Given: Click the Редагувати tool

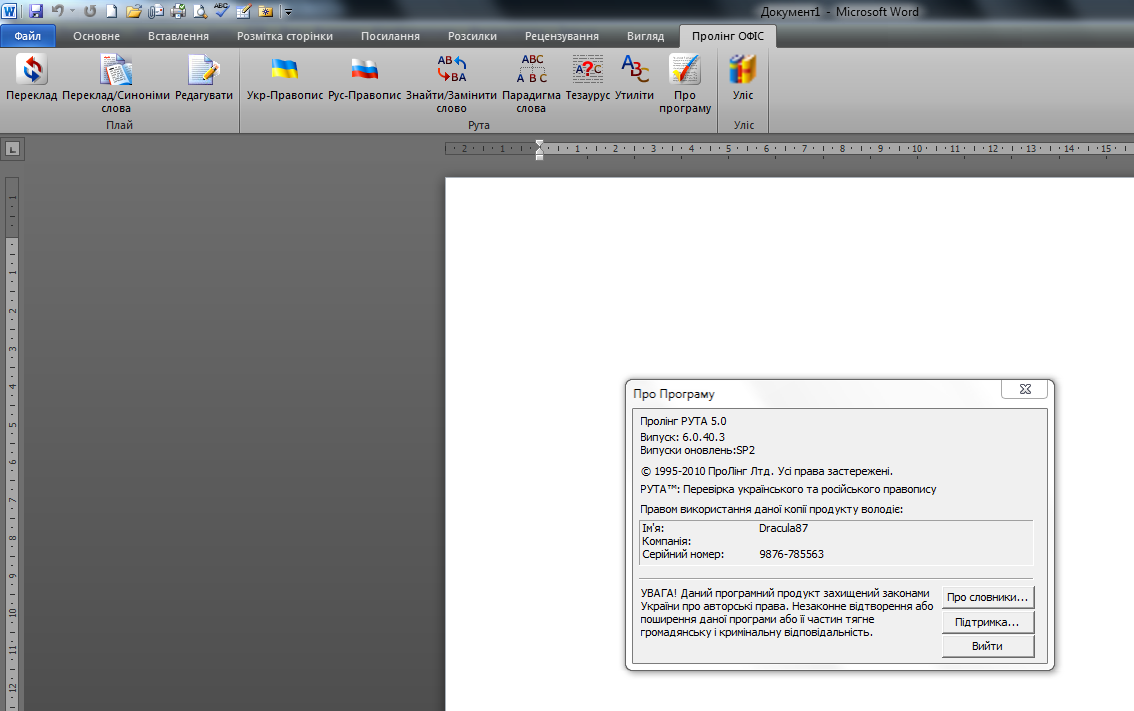Looking at the screenshot, I should click(204, 78).
